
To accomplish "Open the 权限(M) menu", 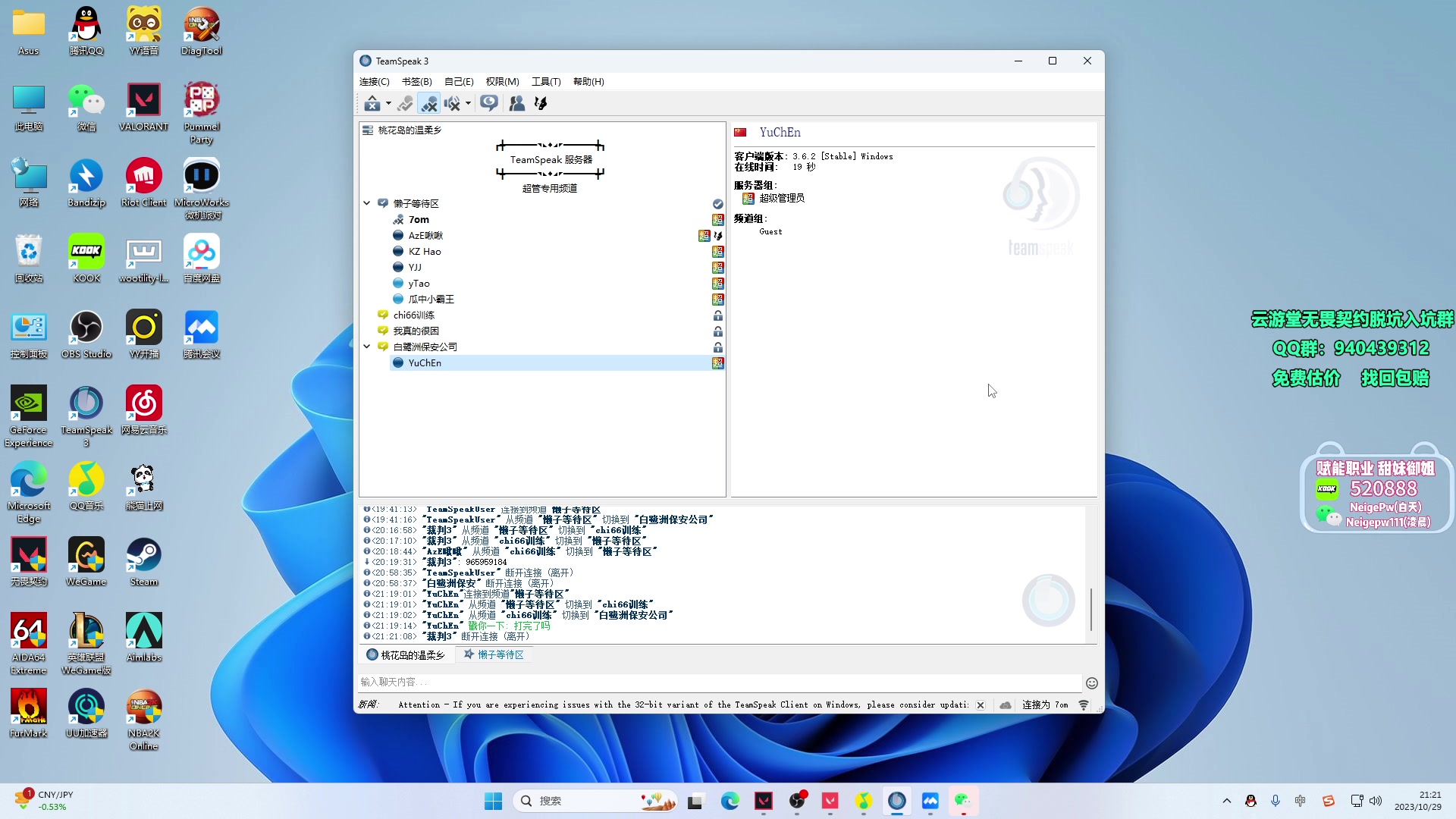I will pos(502,82).
